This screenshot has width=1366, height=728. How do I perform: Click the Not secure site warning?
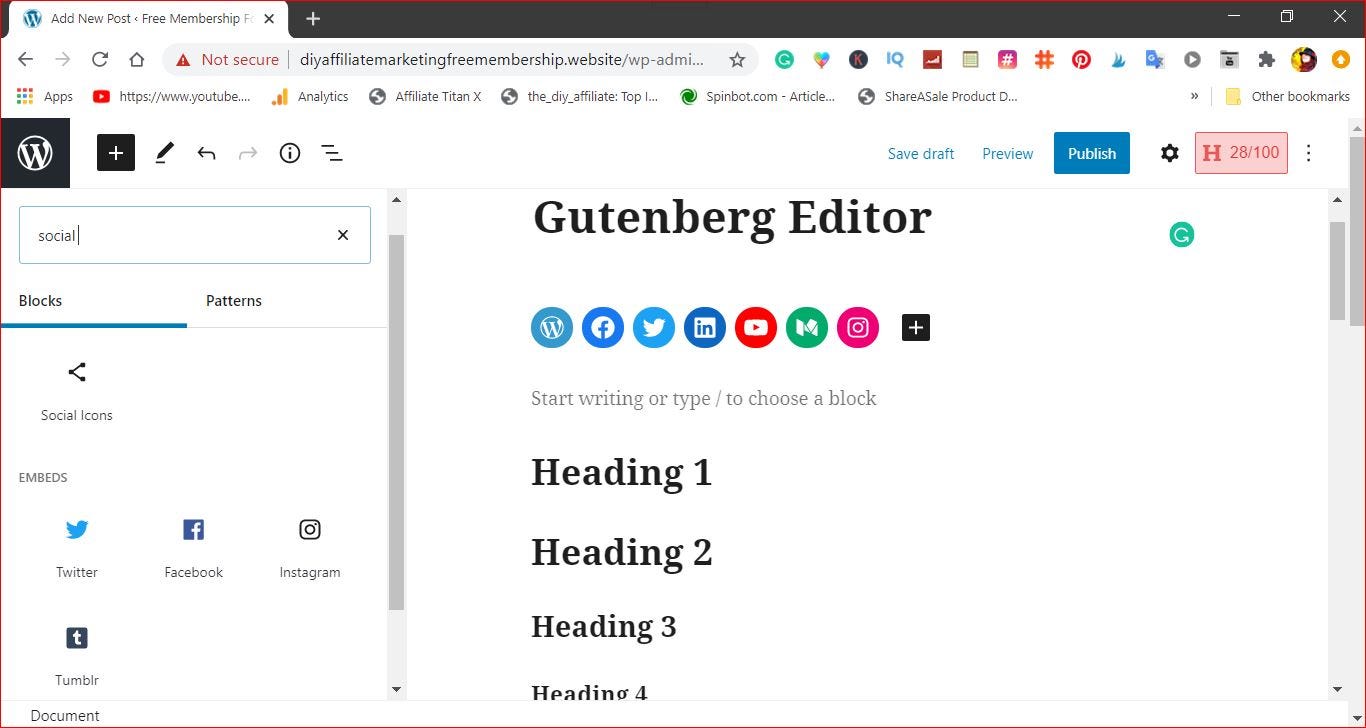(x=227, y=60)
